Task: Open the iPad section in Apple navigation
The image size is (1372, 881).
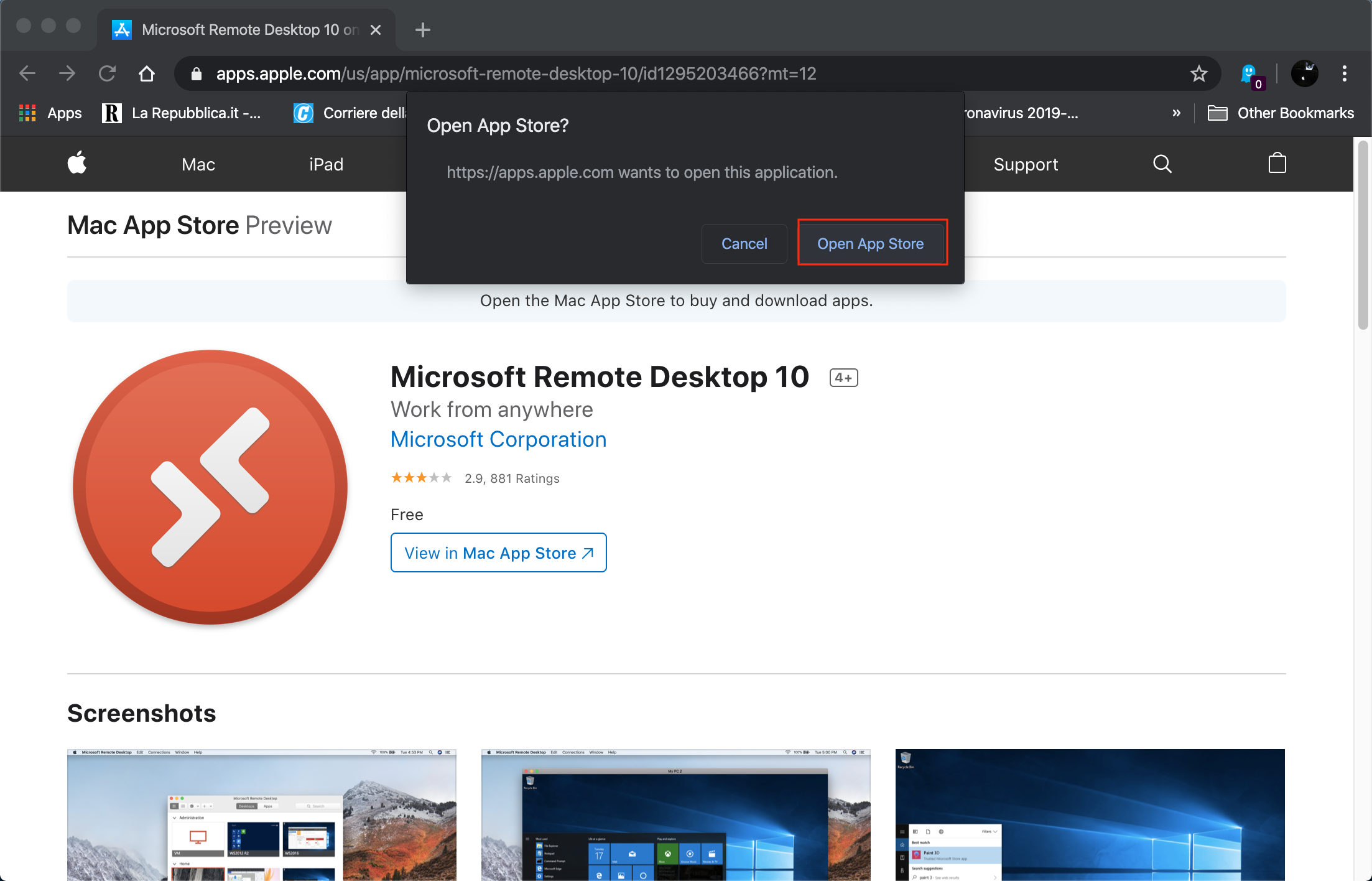Action: click(327, 164)
